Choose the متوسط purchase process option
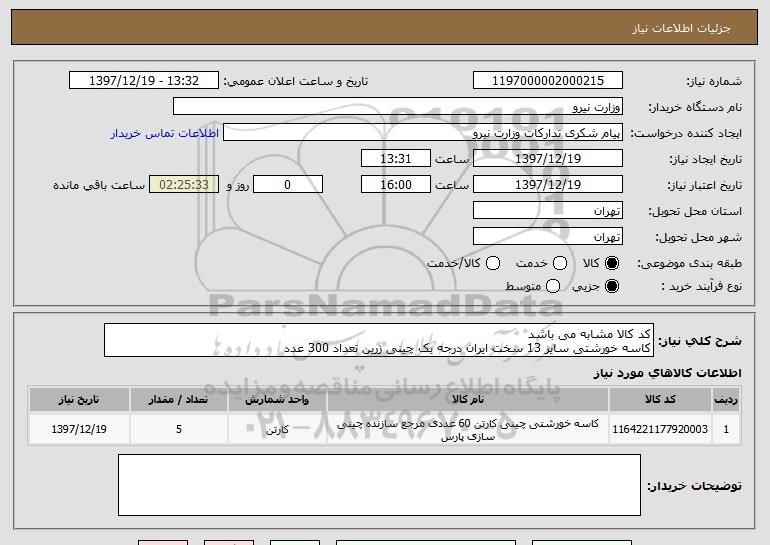 pyautogui.click(x=552, y=286)
